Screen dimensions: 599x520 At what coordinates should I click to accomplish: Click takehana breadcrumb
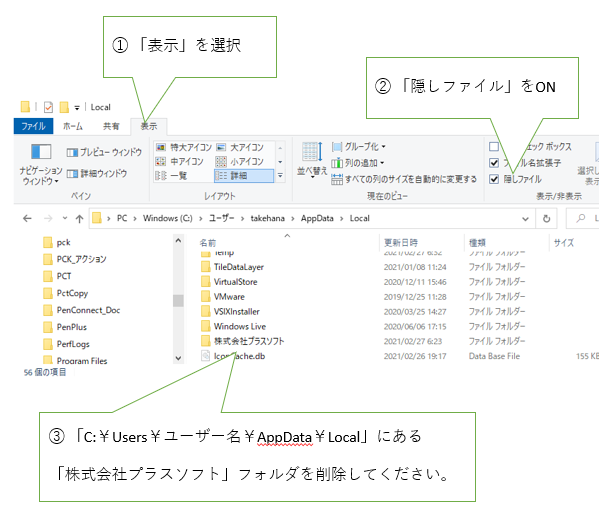267,219
